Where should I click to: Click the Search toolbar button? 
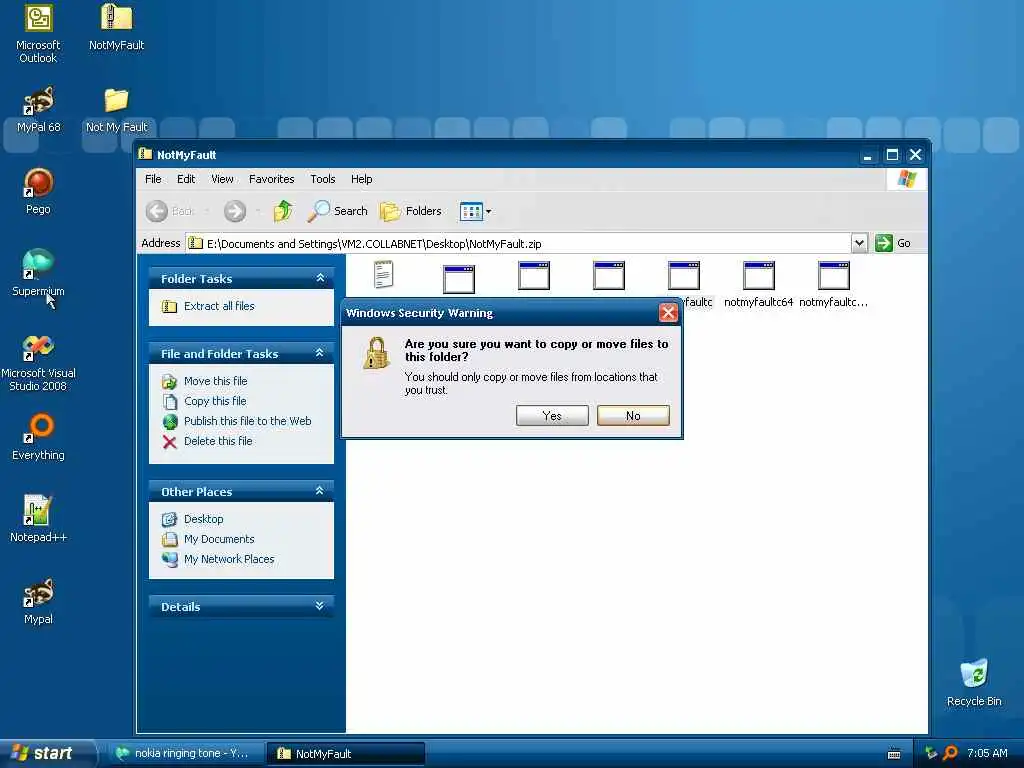pyautogui.click(x=338, y=211)
